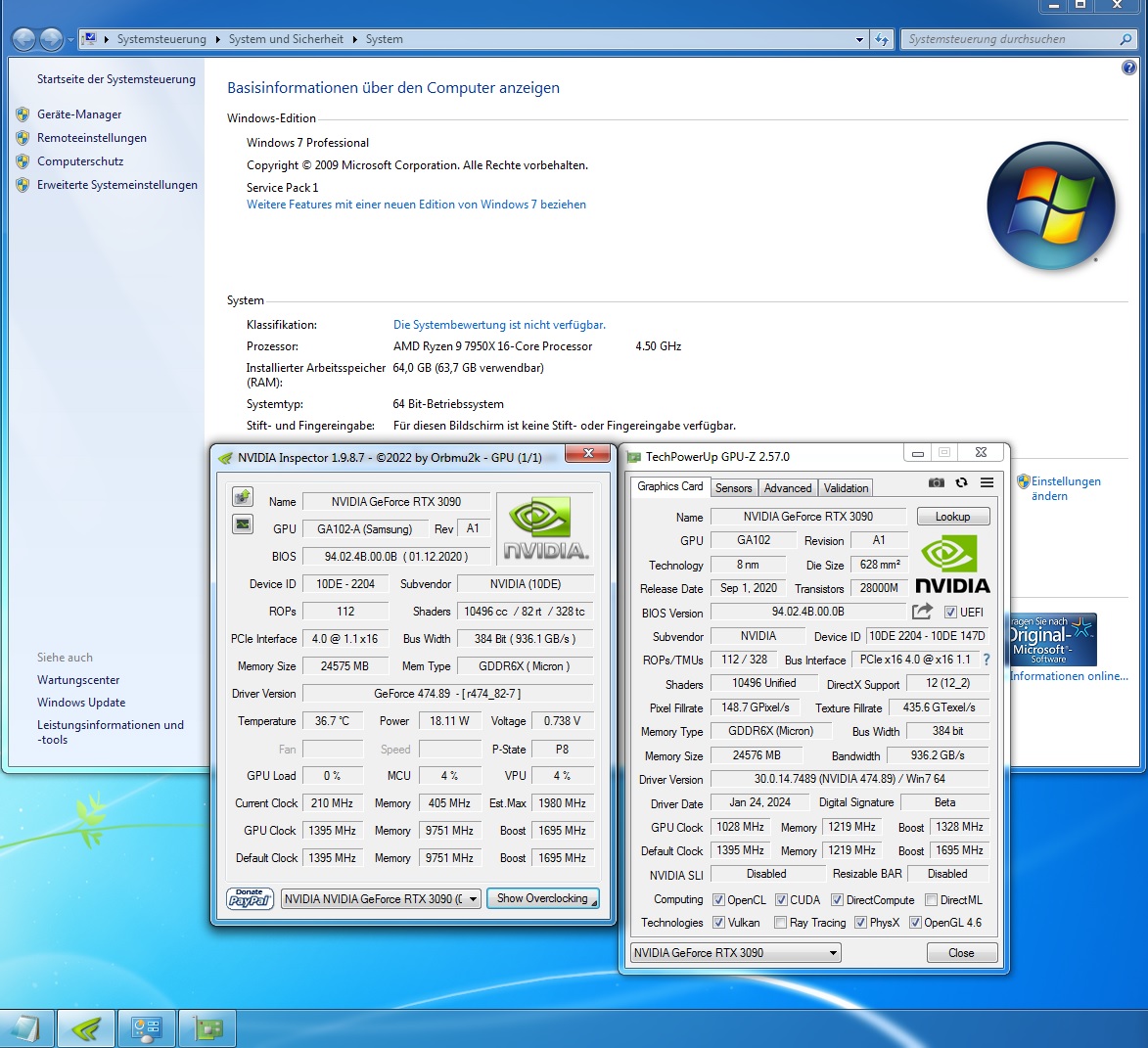
Task: Click the Systemsteuerung breadcrumb item
Action: coord(161,39)
